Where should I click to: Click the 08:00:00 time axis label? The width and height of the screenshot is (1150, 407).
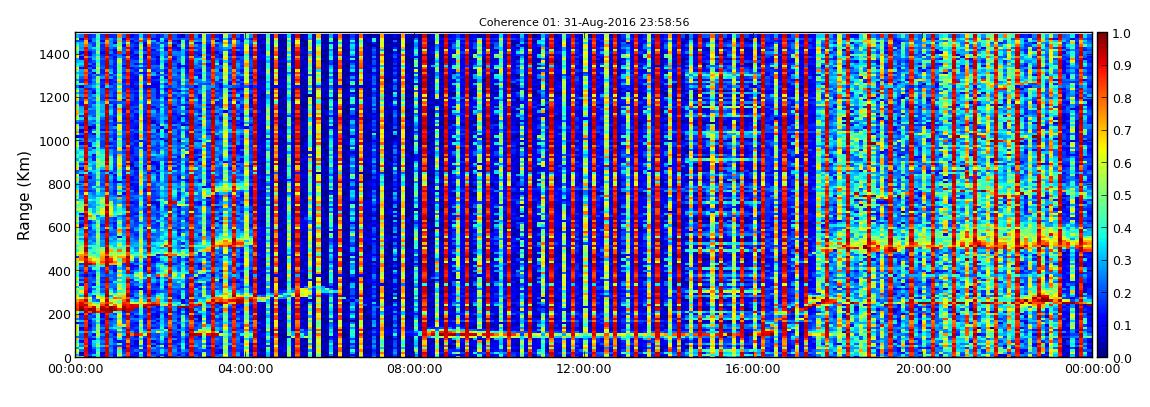pyautogui.click(x=415, y=369)
